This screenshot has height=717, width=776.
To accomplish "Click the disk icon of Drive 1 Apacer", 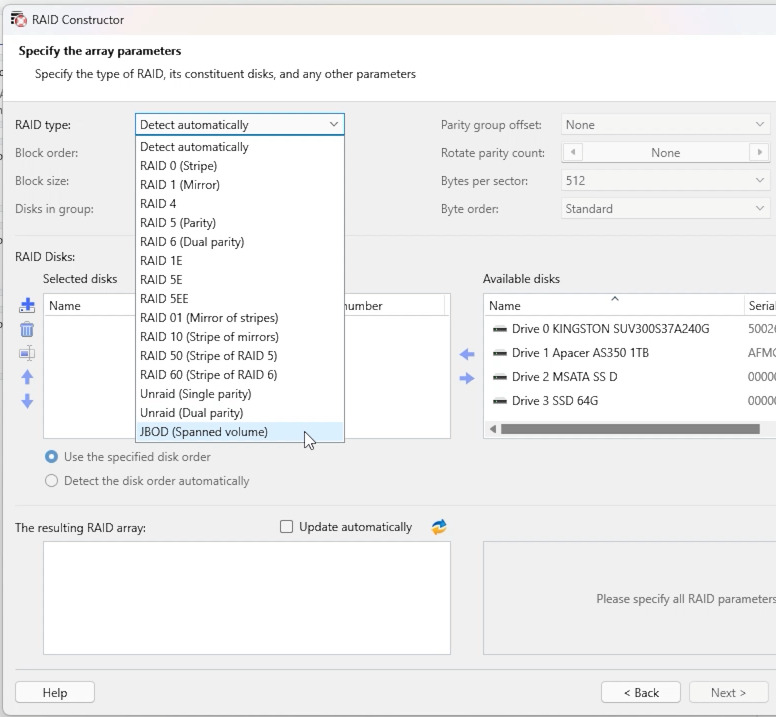I will pyautogui.click(x=500, y=353).
